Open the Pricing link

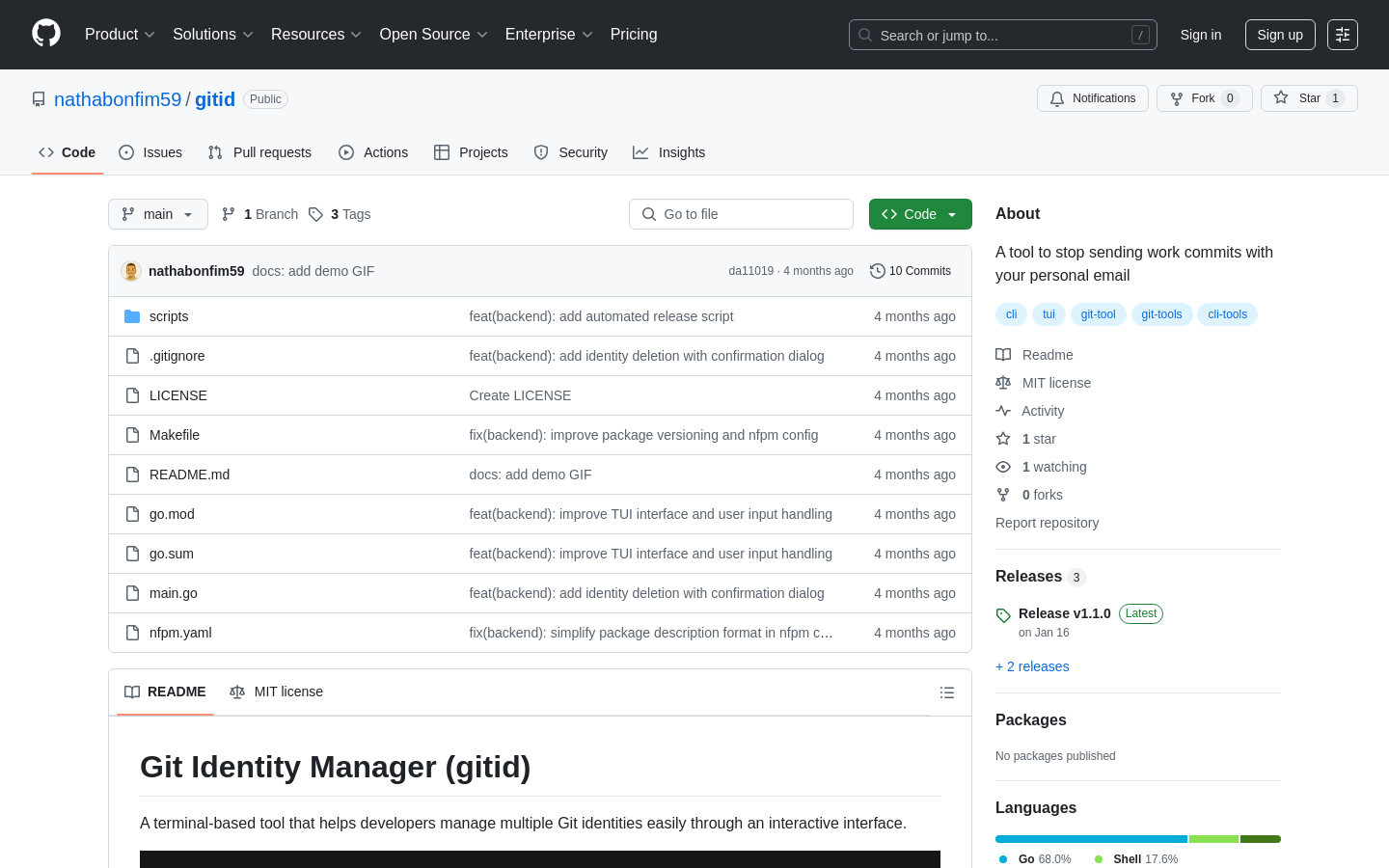click(x=634, y=35)
